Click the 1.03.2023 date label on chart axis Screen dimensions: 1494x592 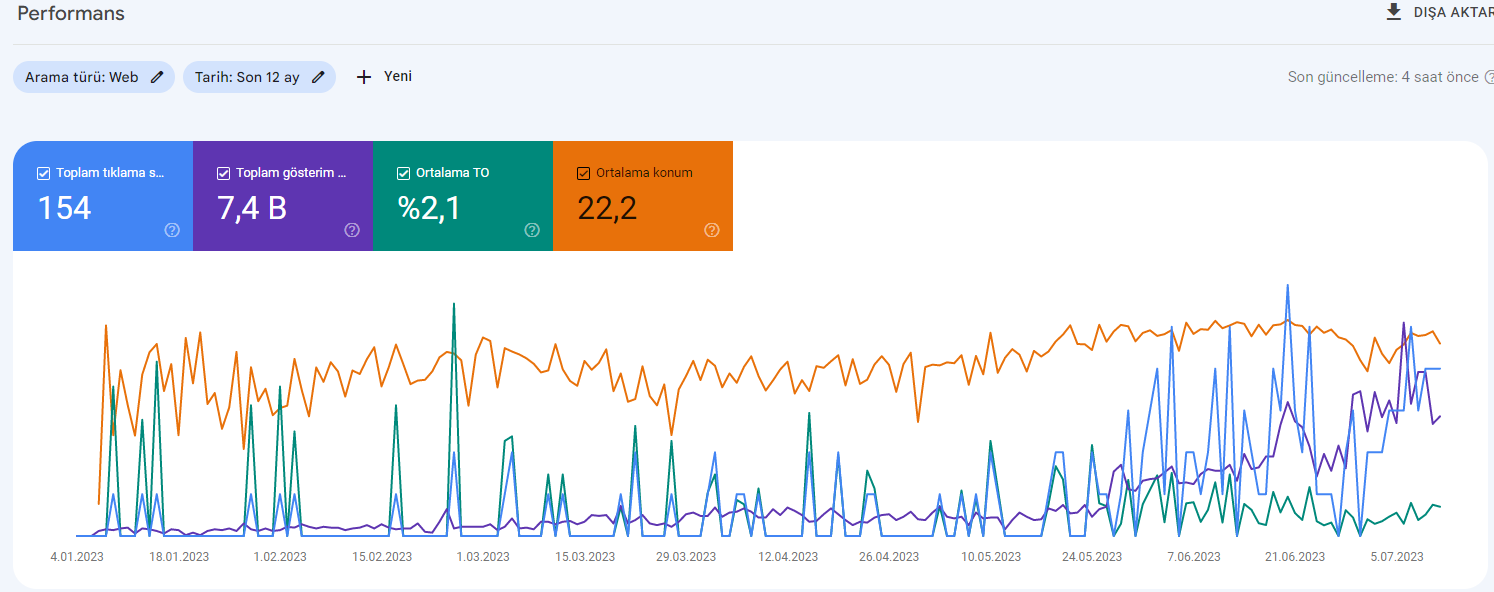(483, 557)
